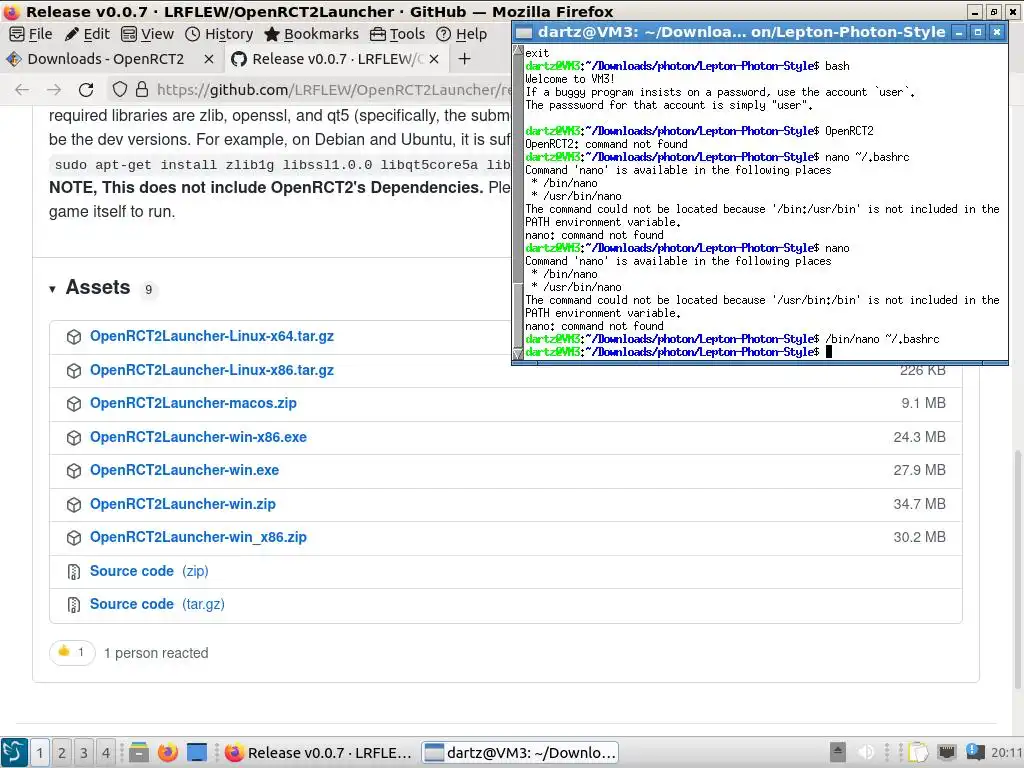Click zip file icon beside Source code (tar.gz)

click(x=74, y=605)
